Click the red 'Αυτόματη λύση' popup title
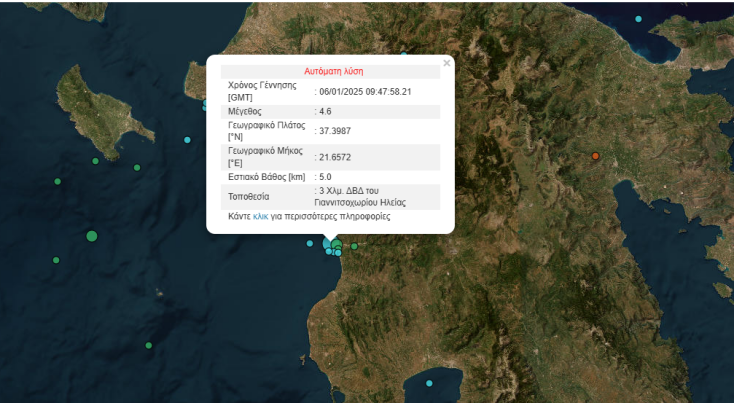The width and height of the screenshot is (734, 403). click(333, 71)
